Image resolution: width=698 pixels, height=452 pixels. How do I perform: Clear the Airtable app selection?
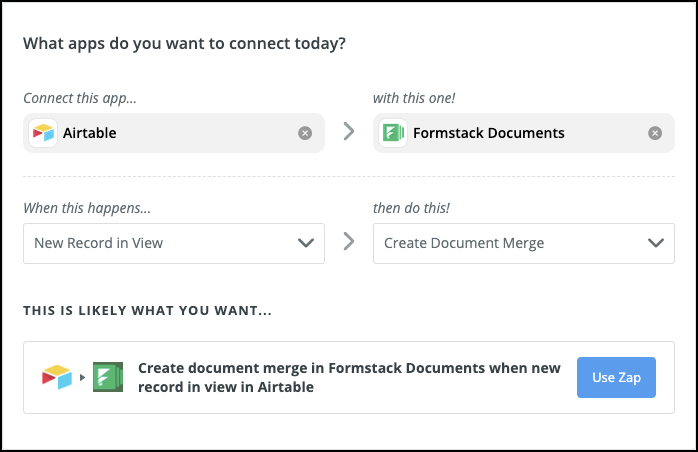click(305, 133)
